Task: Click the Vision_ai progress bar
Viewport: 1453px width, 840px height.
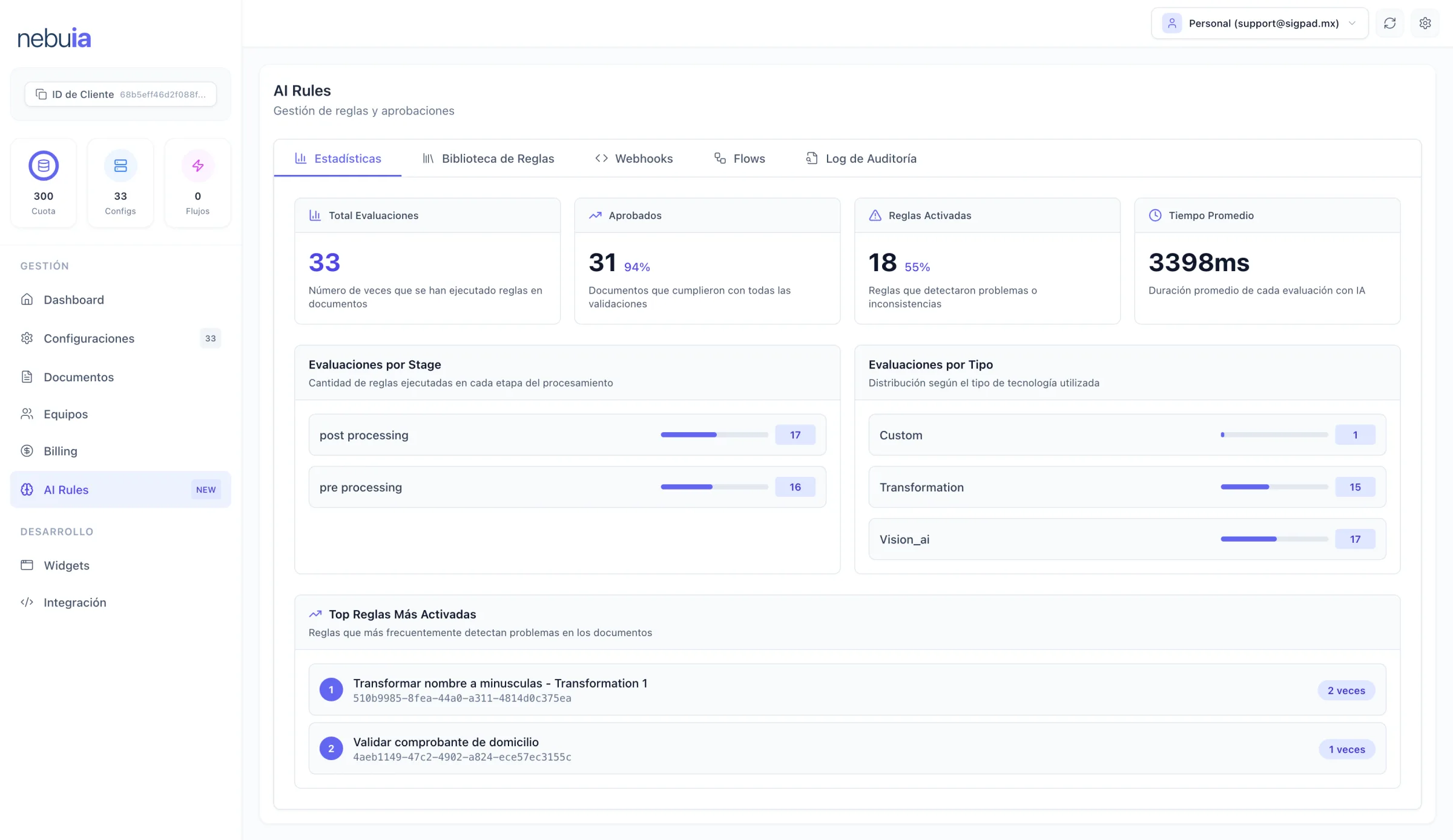Action: pyautogui.click(x=1274, y=539)
